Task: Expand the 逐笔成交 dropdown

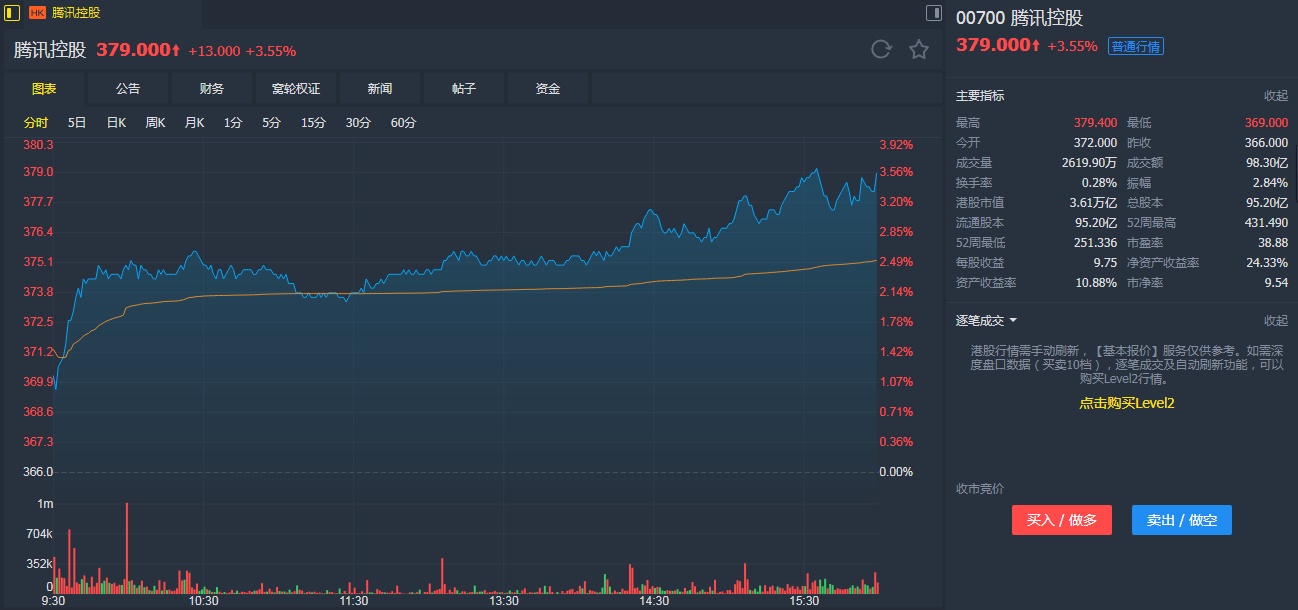Action: point(1013,321)
